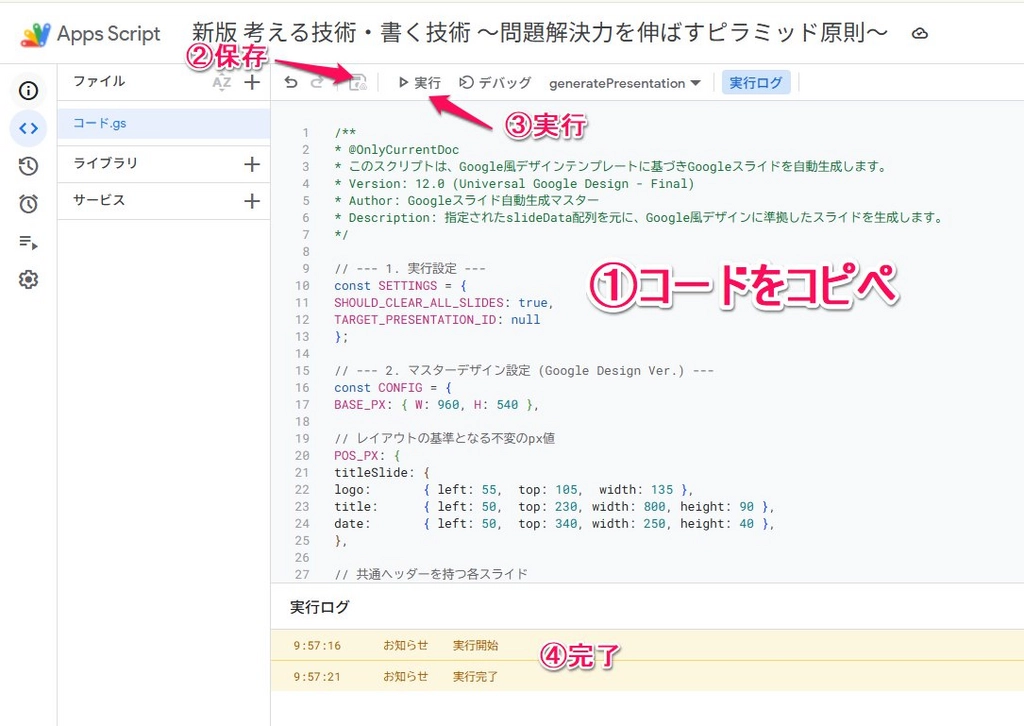The height and width of the screenshot is (726, 1024).
Task: Place cursor on TARGET_PRESENTATION_ID: null line
Action: pos(437,320)
